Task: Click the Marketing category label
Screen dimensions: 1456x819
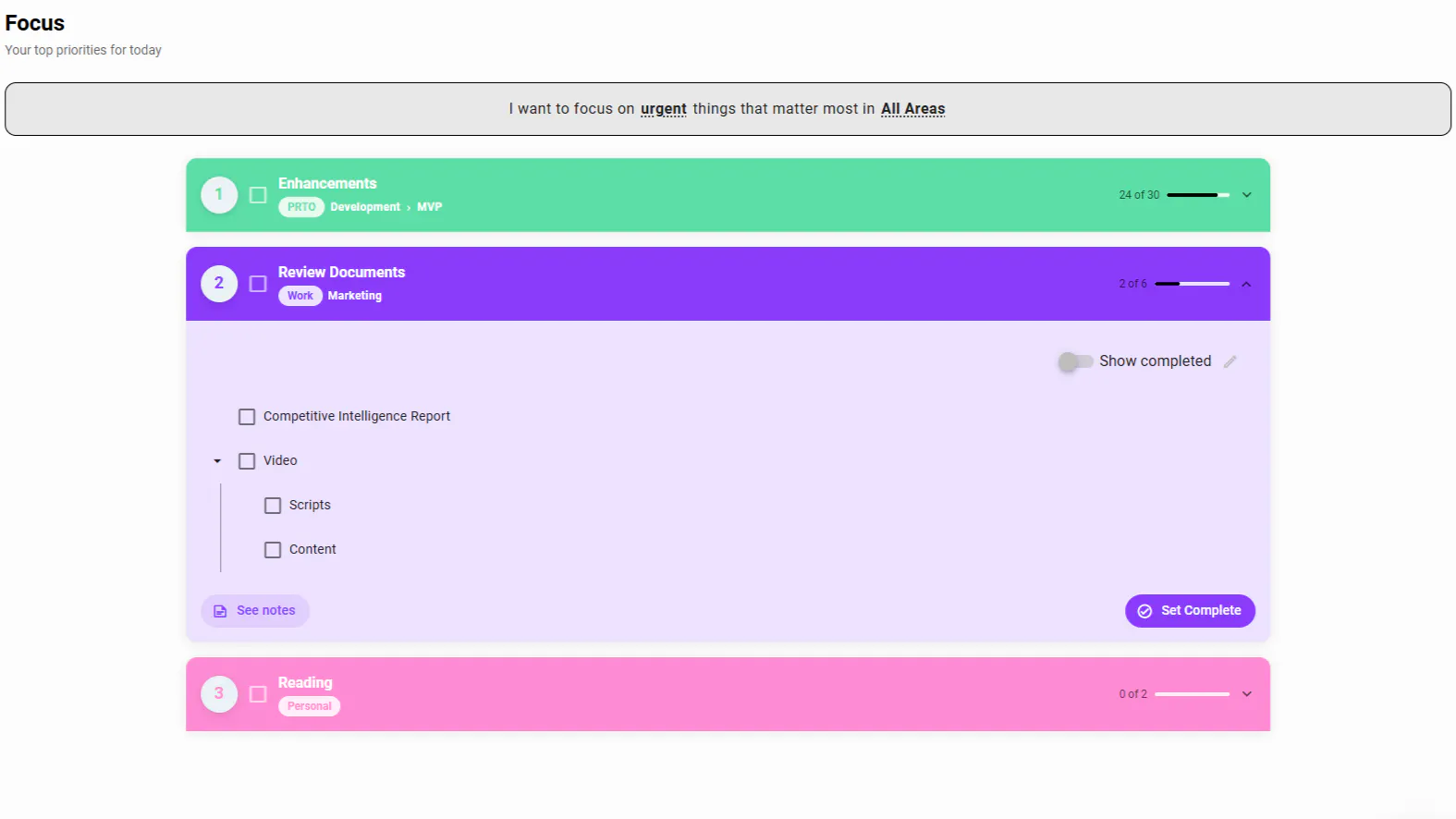Action: click(x=355, y=296)
